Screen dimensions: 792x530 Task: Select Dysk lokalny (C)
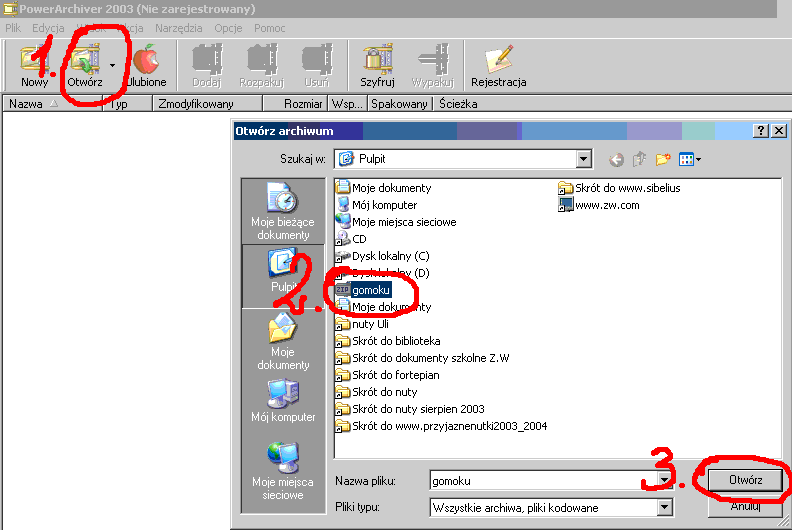click(383, 256)
